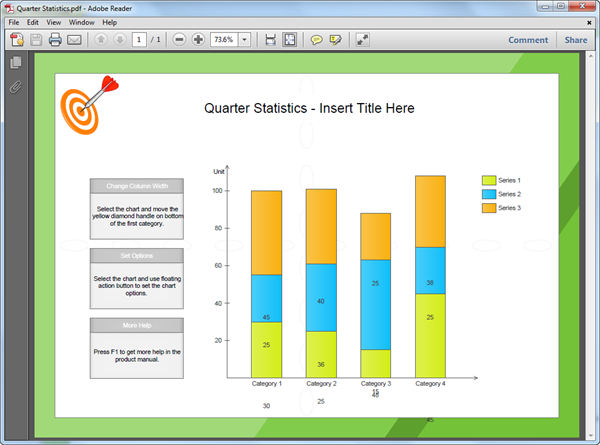600x445 pixels.
Task: Click the 'Series 1' legend text
Action: 509,180
